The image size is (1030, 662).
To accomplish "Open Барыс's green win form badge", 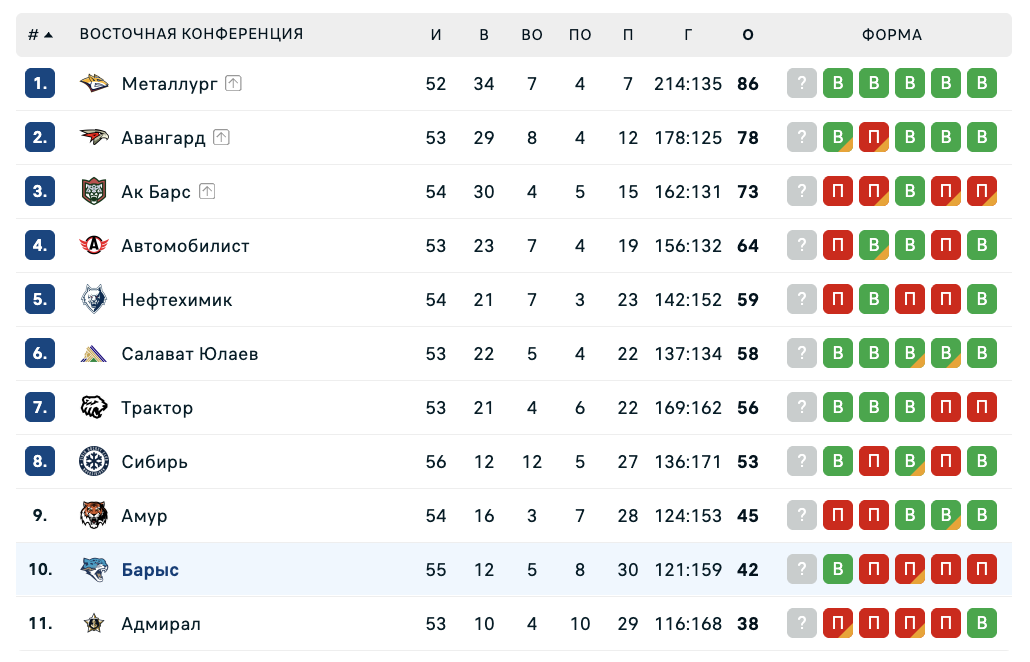I will click(x=838, y=570).
